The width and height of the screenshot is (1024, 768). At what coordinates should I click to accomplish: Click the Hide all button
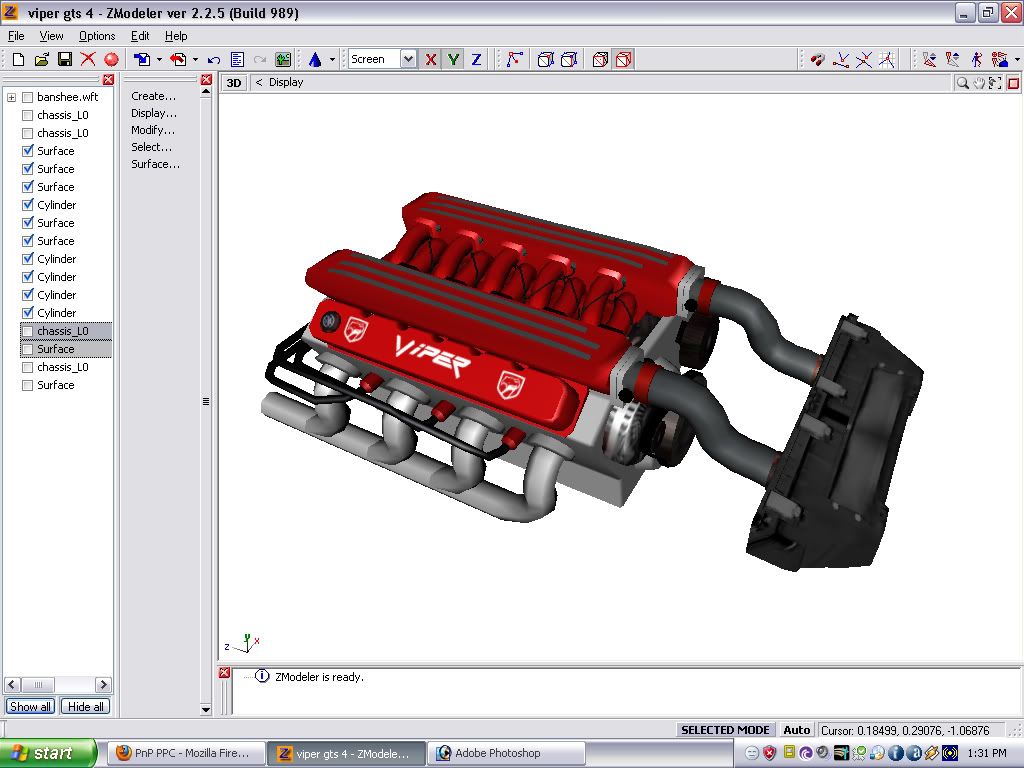pyautogui.click(x=85, y=707)
